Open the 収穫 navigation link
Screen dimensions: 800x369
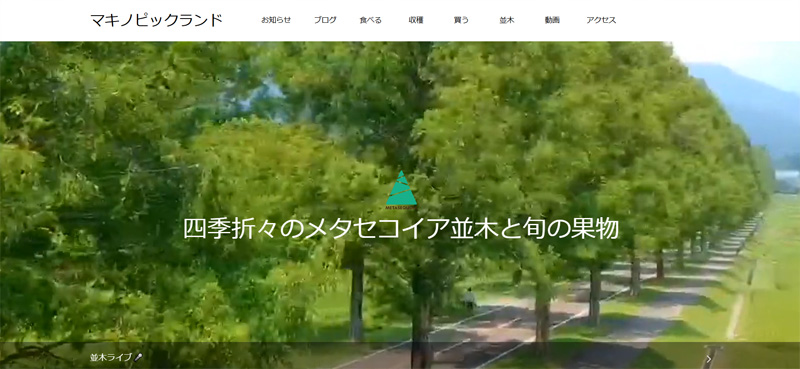[416, 20]
